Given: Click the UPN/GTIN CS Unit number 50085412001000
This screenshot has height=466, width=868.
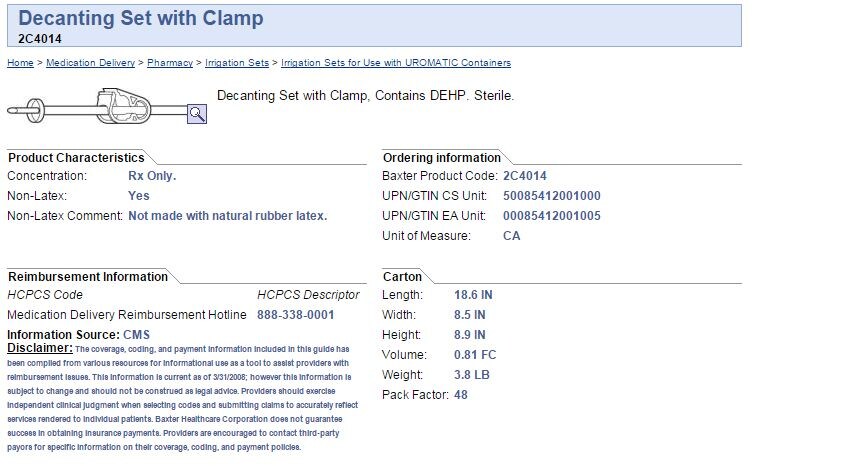Looking at the screenshot, I should click(552, 196).
